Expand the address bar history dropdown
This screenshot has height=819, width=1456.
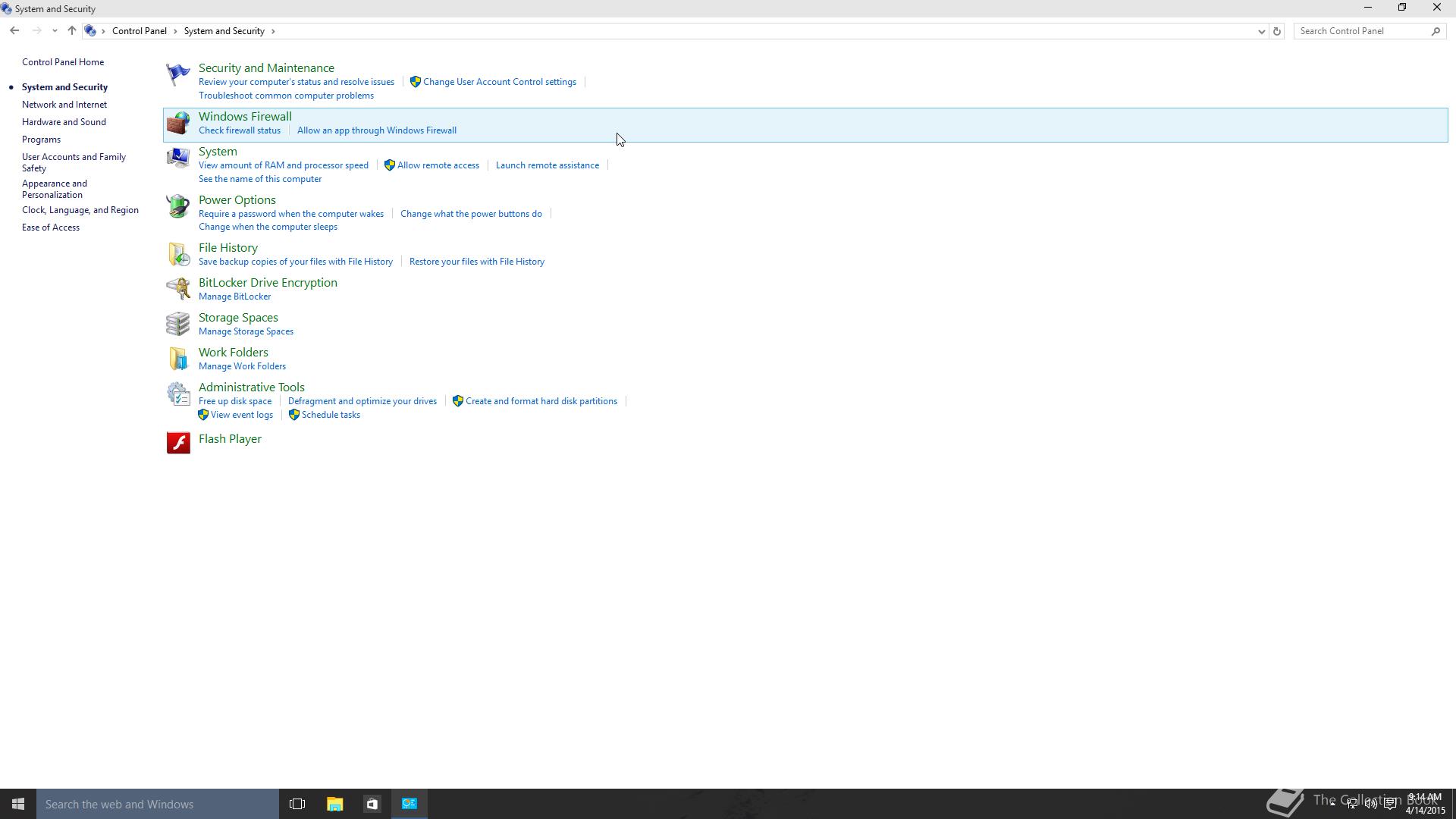coord(1261,31)
